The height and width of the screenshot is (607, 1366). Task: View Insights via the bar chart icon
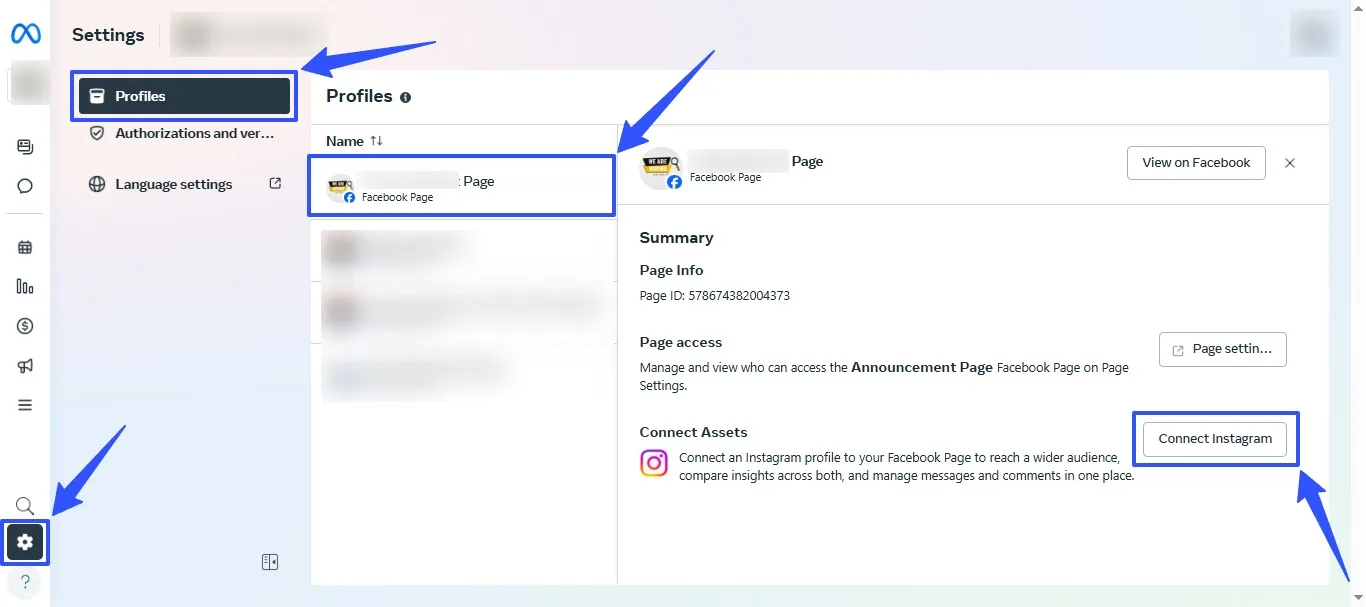[24, 286]
